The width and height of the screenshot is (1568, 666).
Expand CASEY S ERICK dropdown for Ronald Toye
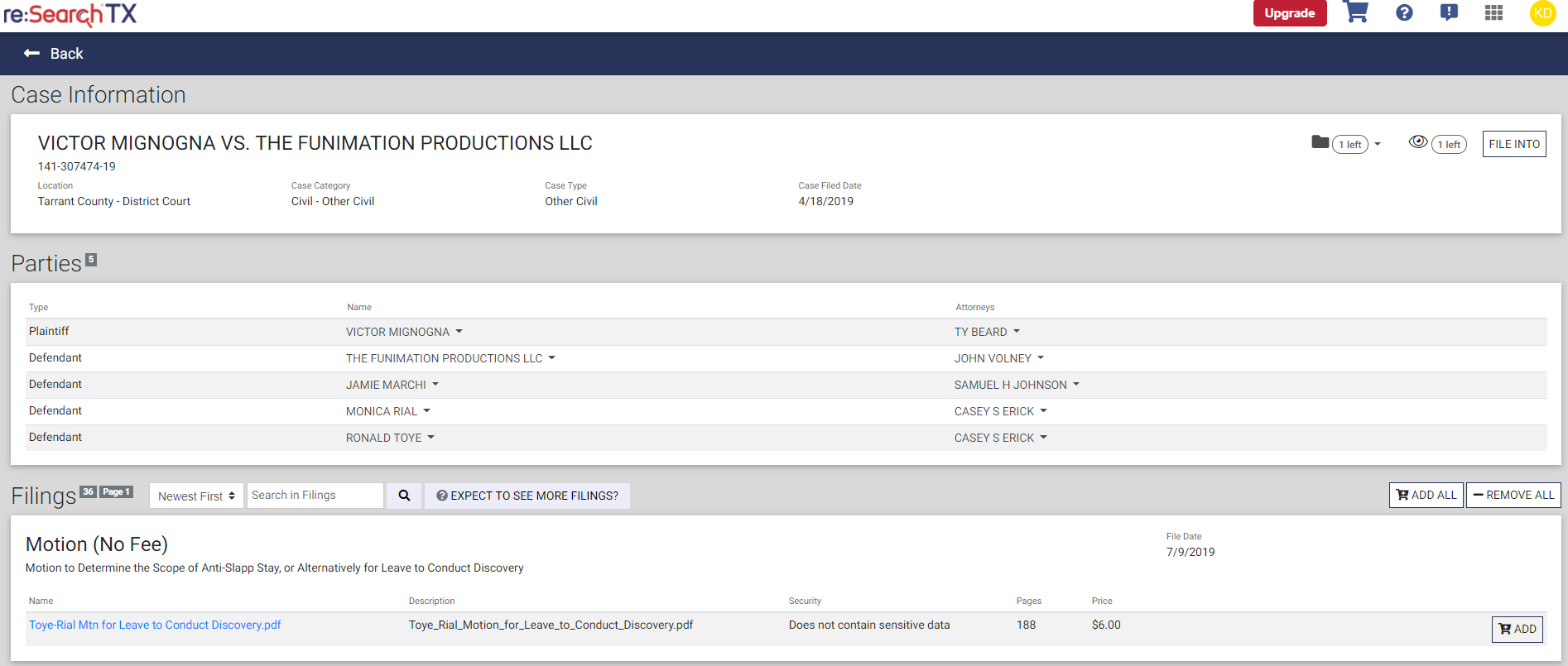(x=1043, y=438)
